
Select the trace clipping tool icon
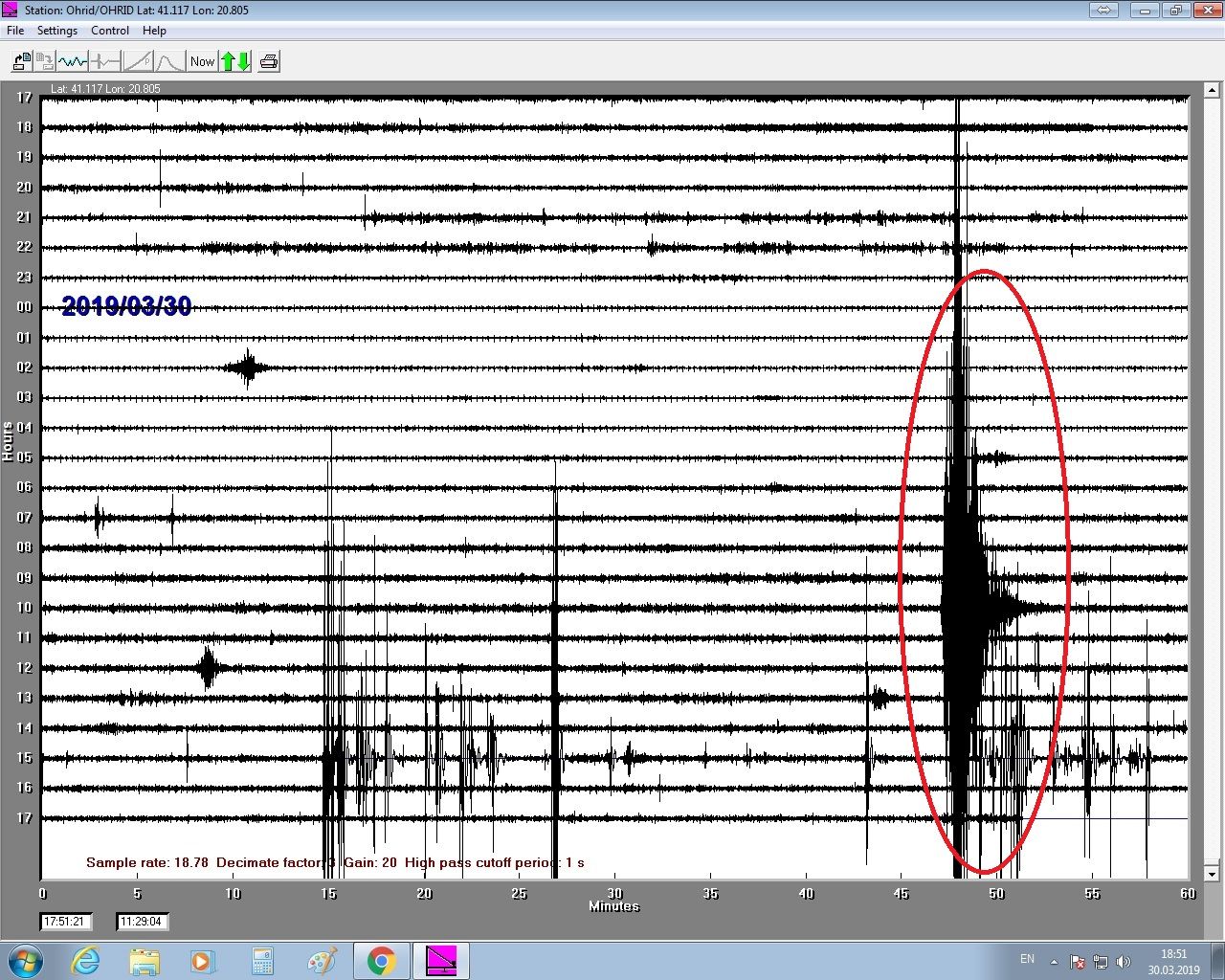click(105, 60)
